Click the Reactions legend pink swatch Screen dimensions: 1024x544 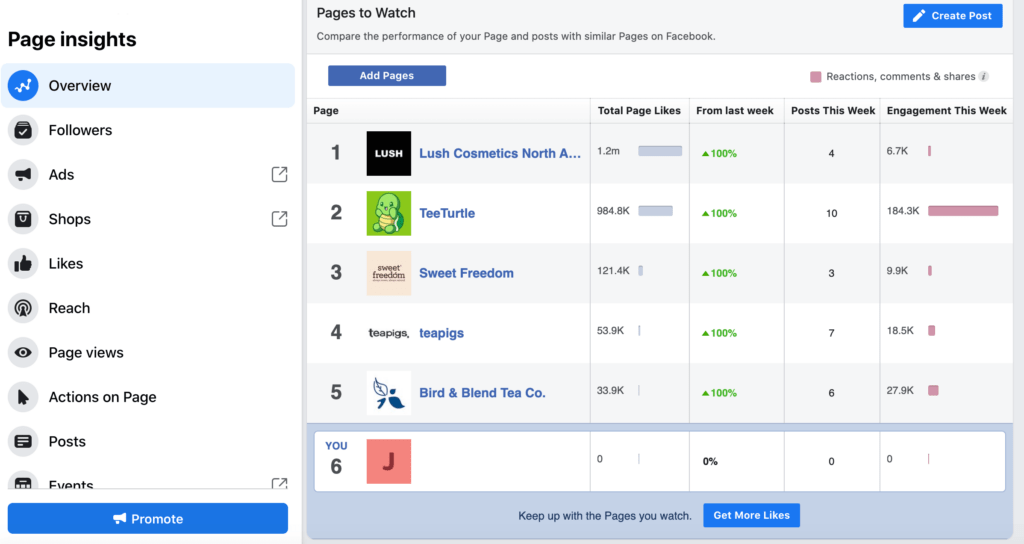(816, 77)
